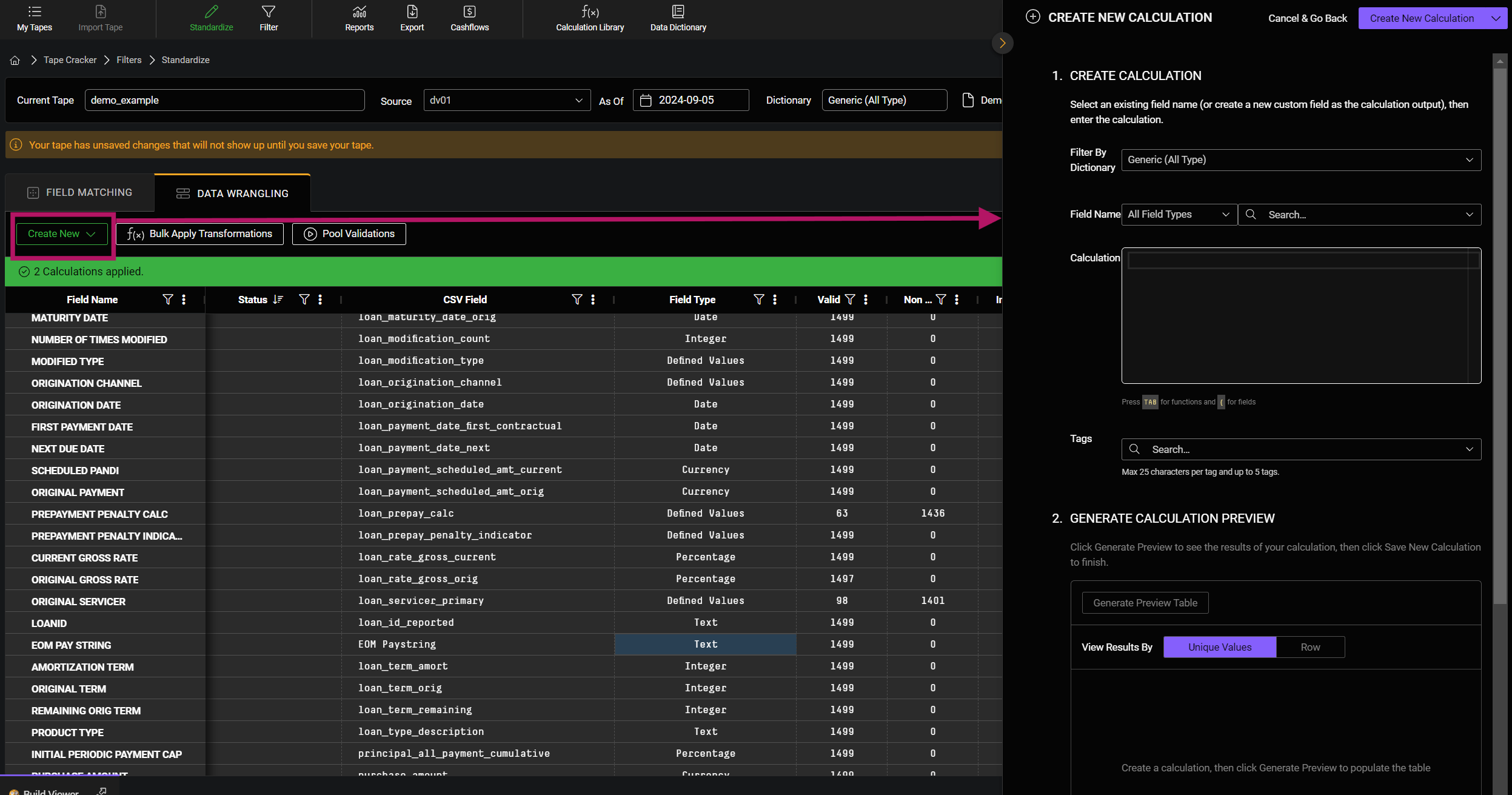
Task: Select Unique Values results view
Action: 1219,647
